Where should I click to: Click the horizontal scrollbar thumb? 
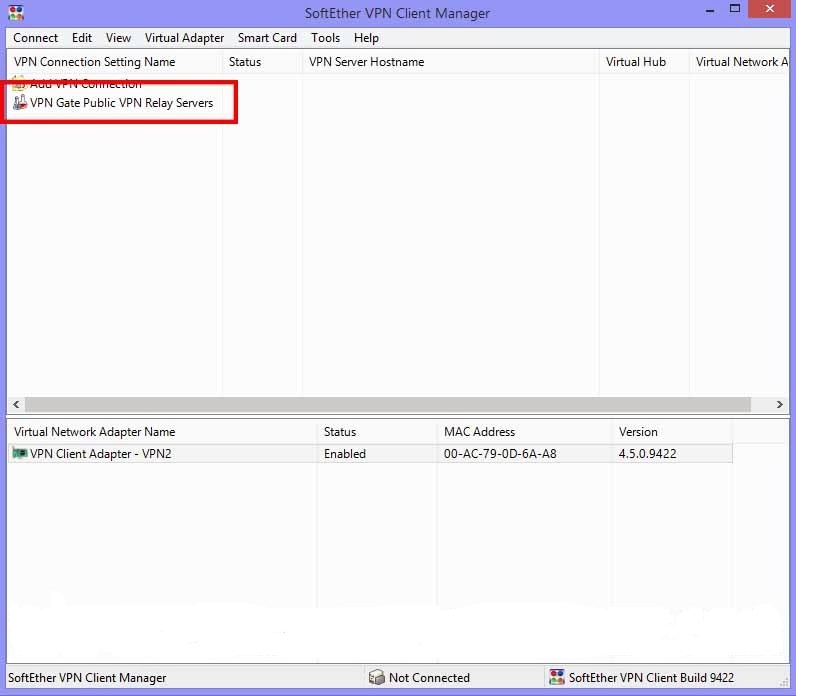pos(388,404)
